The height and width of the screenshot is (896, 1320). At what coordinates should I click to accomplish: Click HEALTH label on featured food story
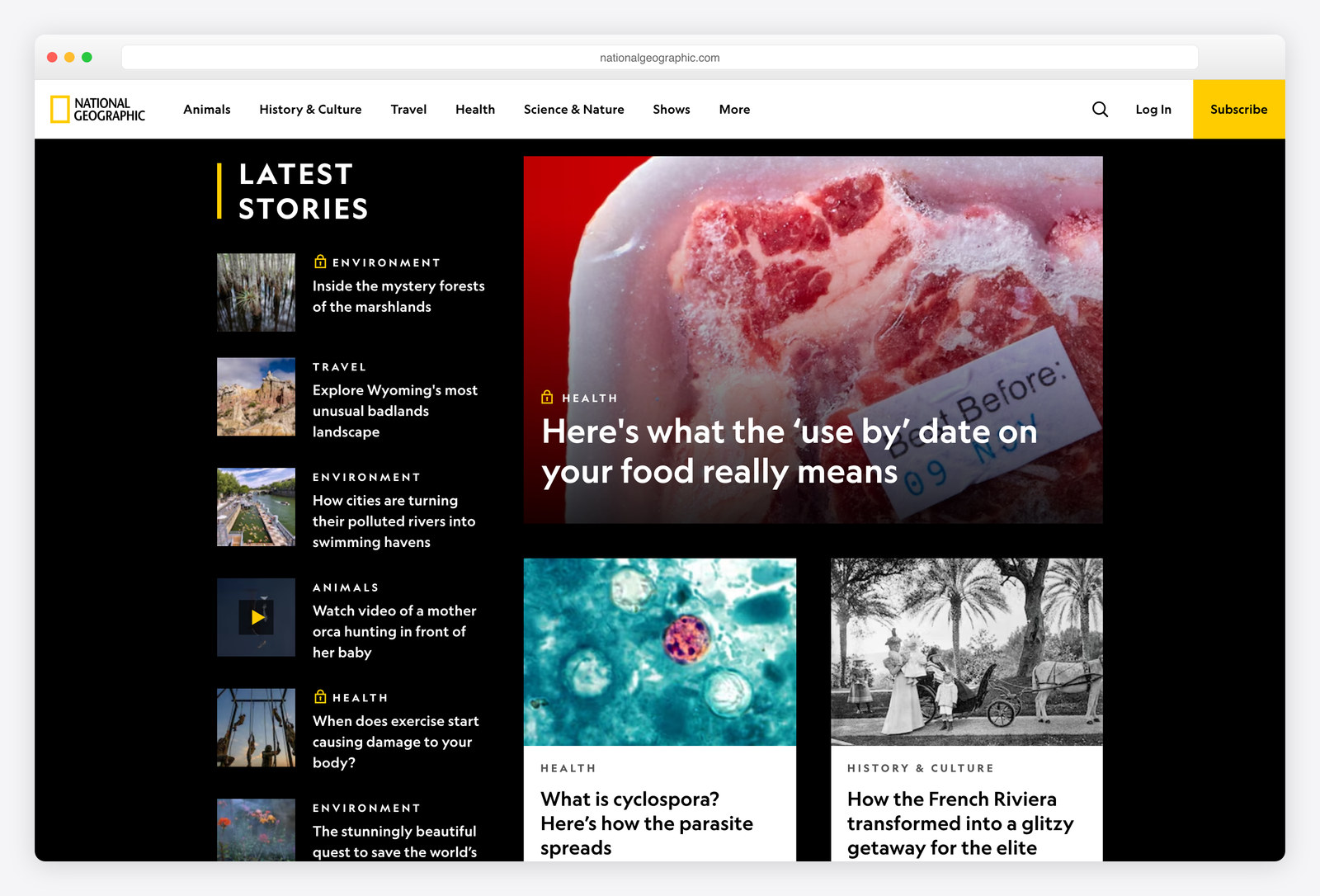tap(590, 398)
